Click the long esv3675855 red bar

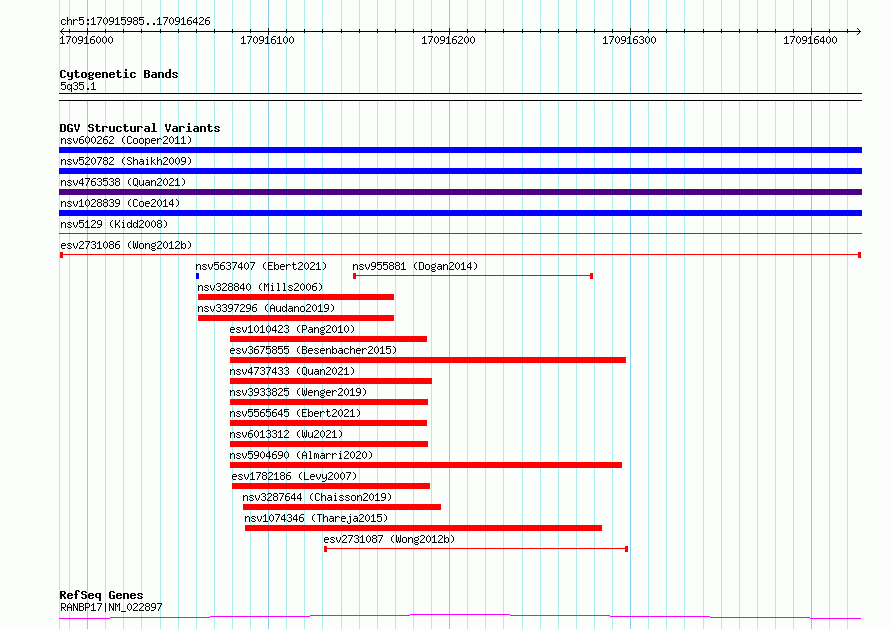[427, 360]
